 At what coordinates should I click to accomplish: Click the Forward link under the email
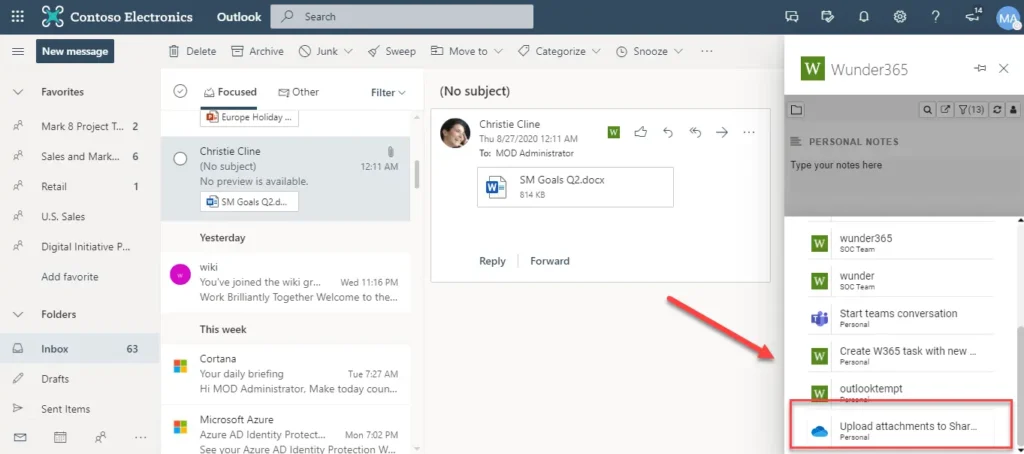pos(549,261)
